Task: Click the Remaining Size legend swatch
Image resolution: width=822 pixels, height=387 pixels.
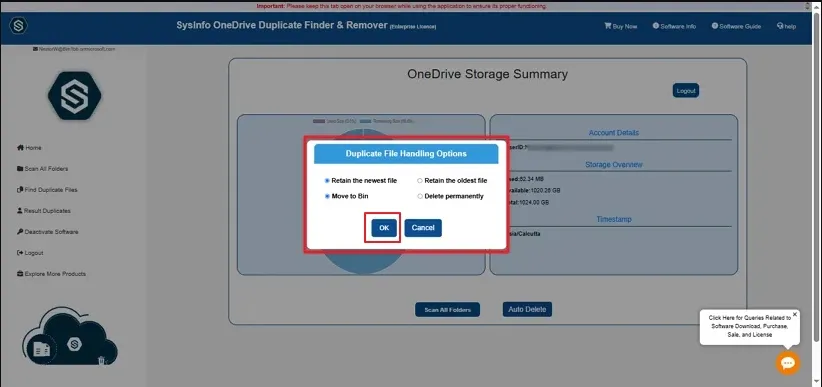Action: 365,121
